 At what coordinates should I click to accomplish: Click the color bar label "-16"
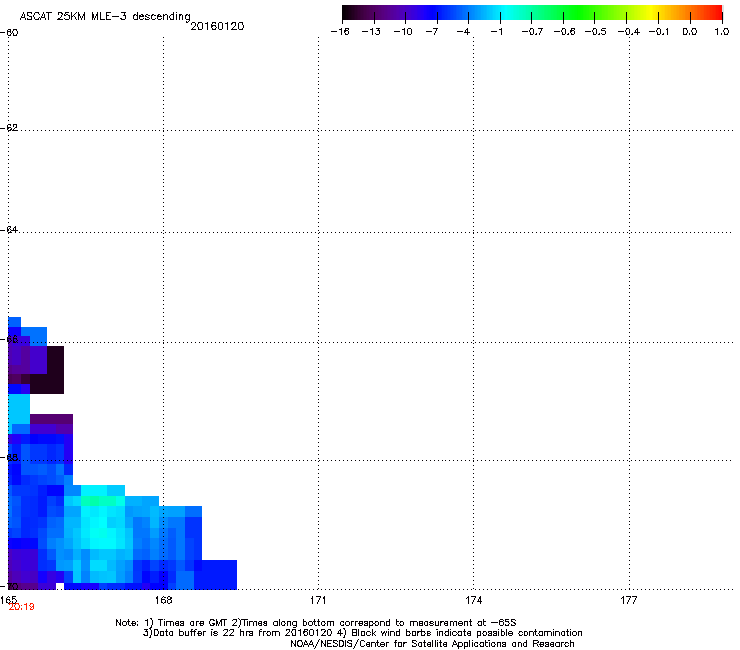click(340, 32)
